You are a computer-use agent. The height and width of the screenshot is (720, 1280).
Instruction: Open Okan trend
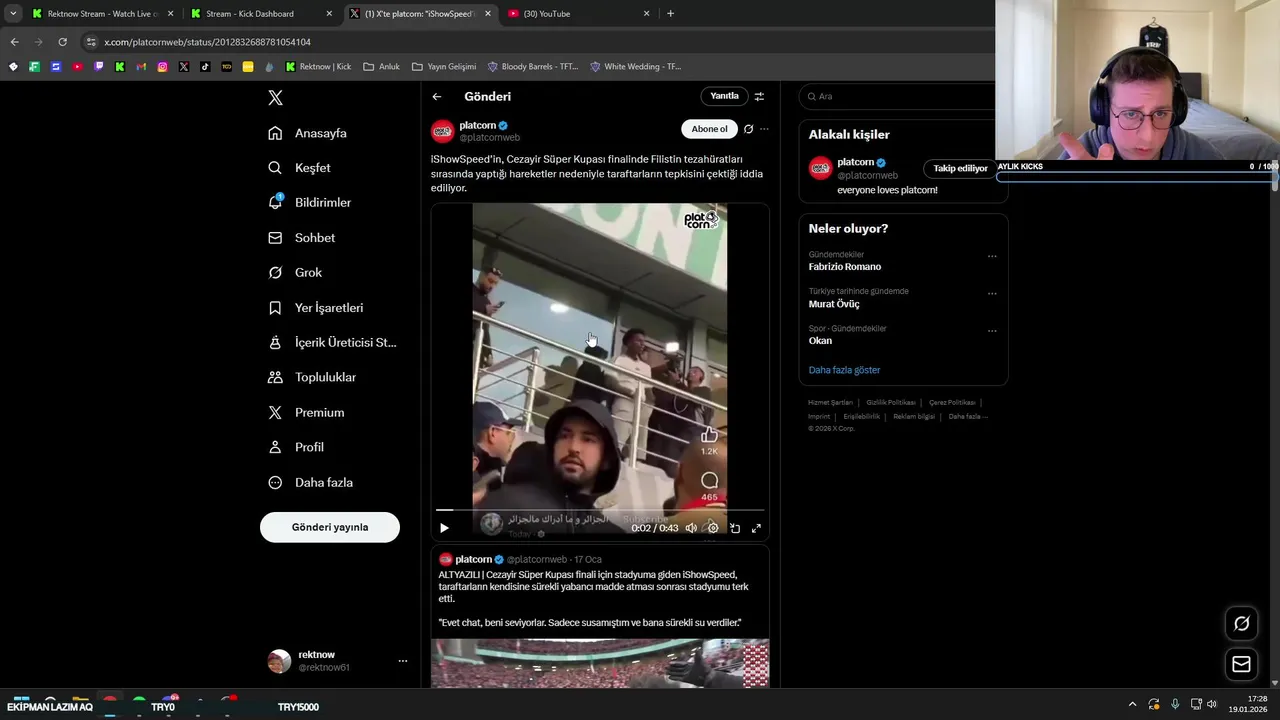[820, 341]
